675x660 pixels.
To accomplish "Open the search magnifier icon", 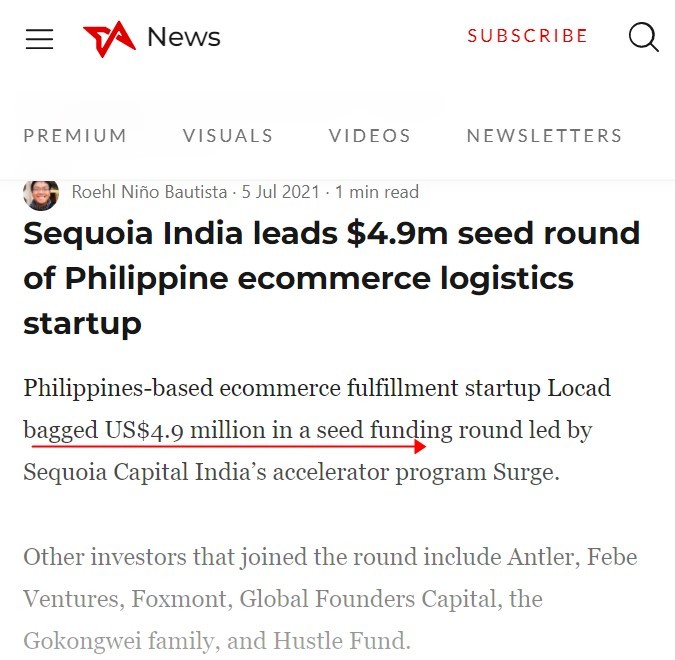I will tap(643, 37).
